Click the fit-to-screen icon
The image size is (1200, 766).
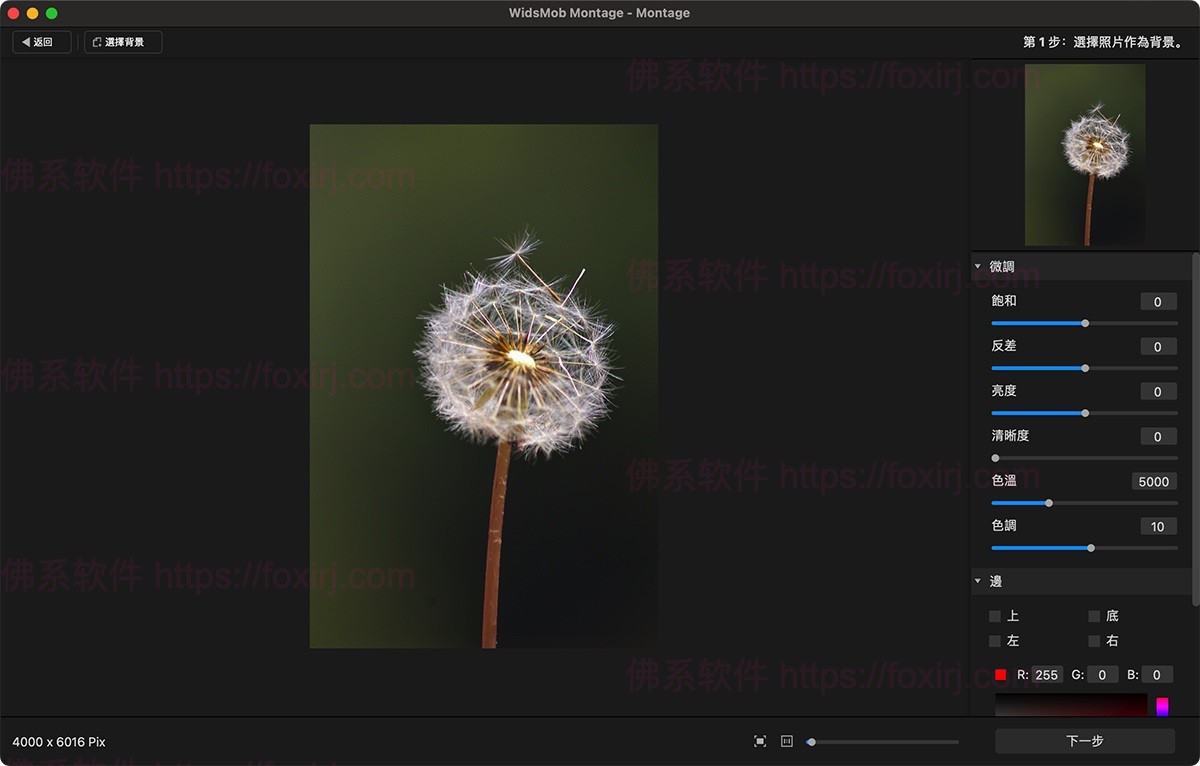tap(760, 741)
